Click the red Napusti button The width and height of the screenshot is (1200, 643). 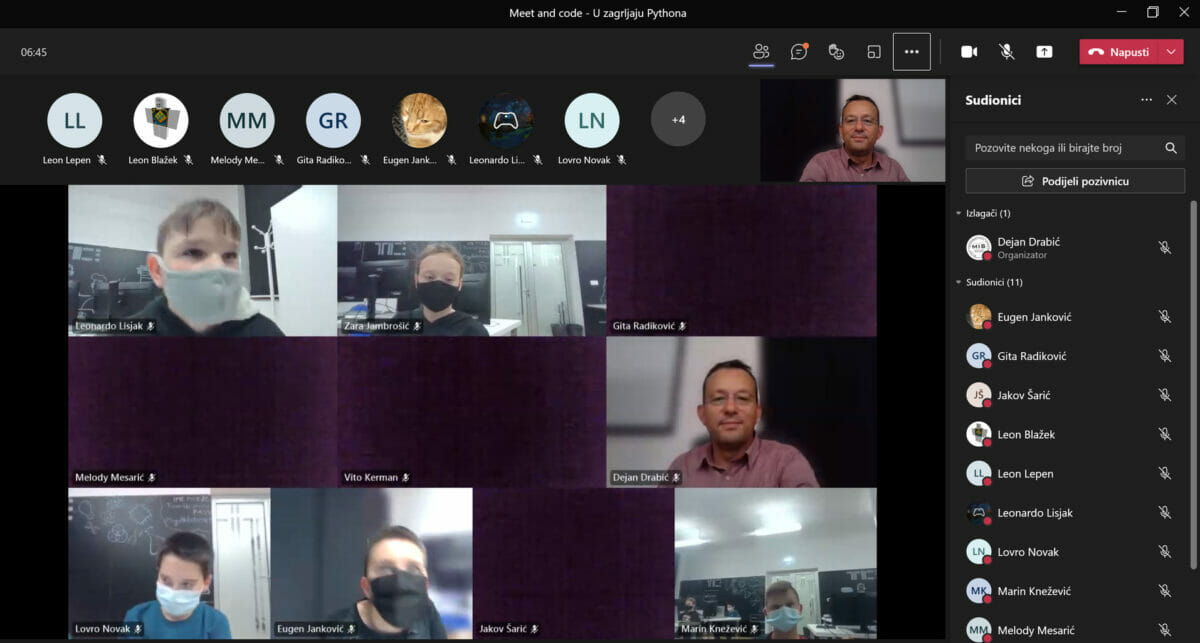pos(1119,52)
